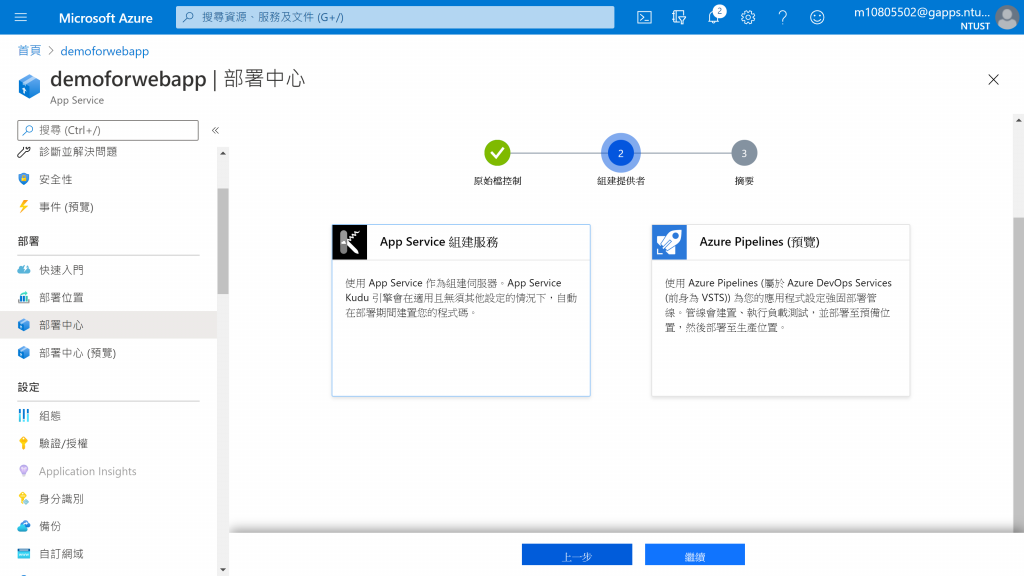
Task: Open portal settings gear
Action: pos(748,18)
